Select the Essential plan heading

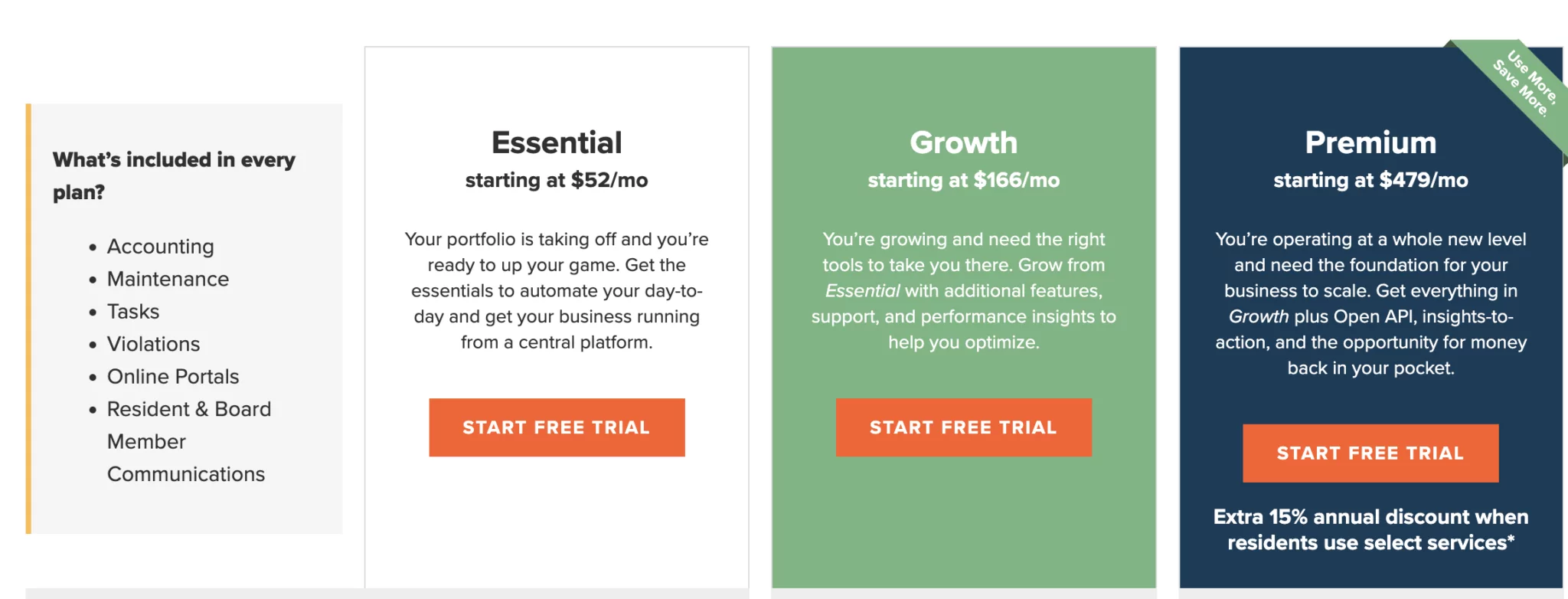(557, 142)
